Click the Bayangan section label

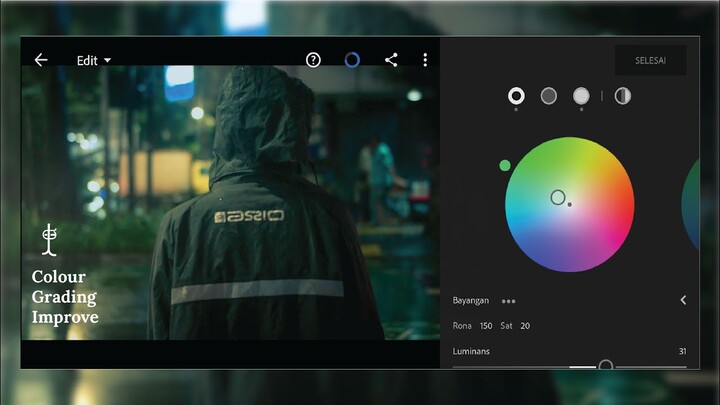point(470,300)
